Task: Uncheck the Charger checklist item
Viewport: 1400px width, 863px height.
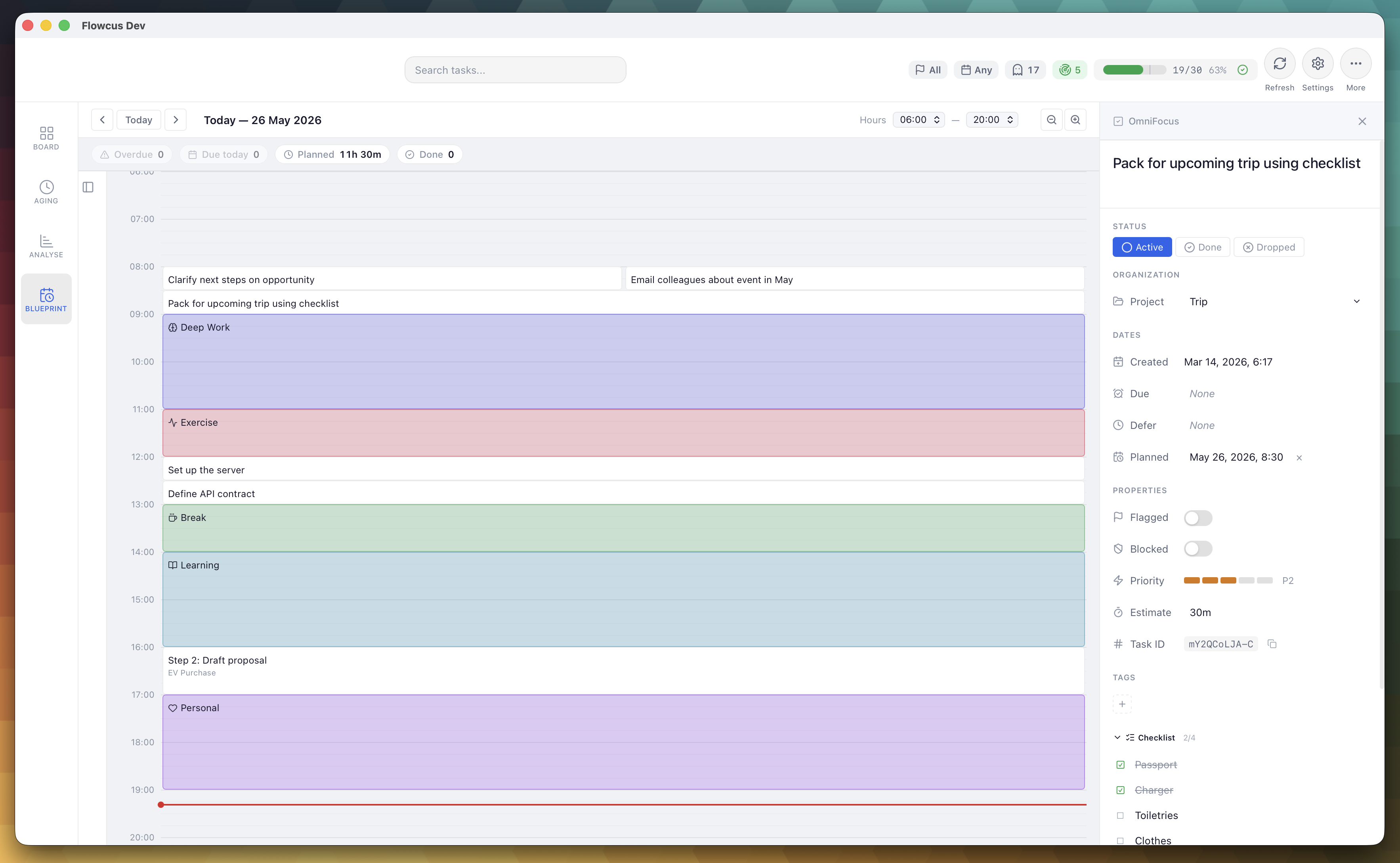Action: 1120,790
